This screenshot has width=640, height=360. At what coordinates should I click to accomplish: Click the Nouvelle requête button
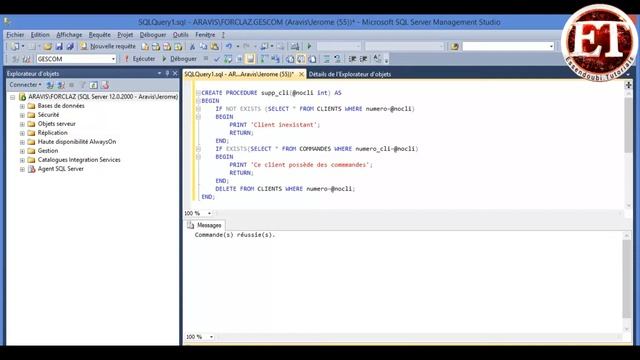click(x=108, y=47)
